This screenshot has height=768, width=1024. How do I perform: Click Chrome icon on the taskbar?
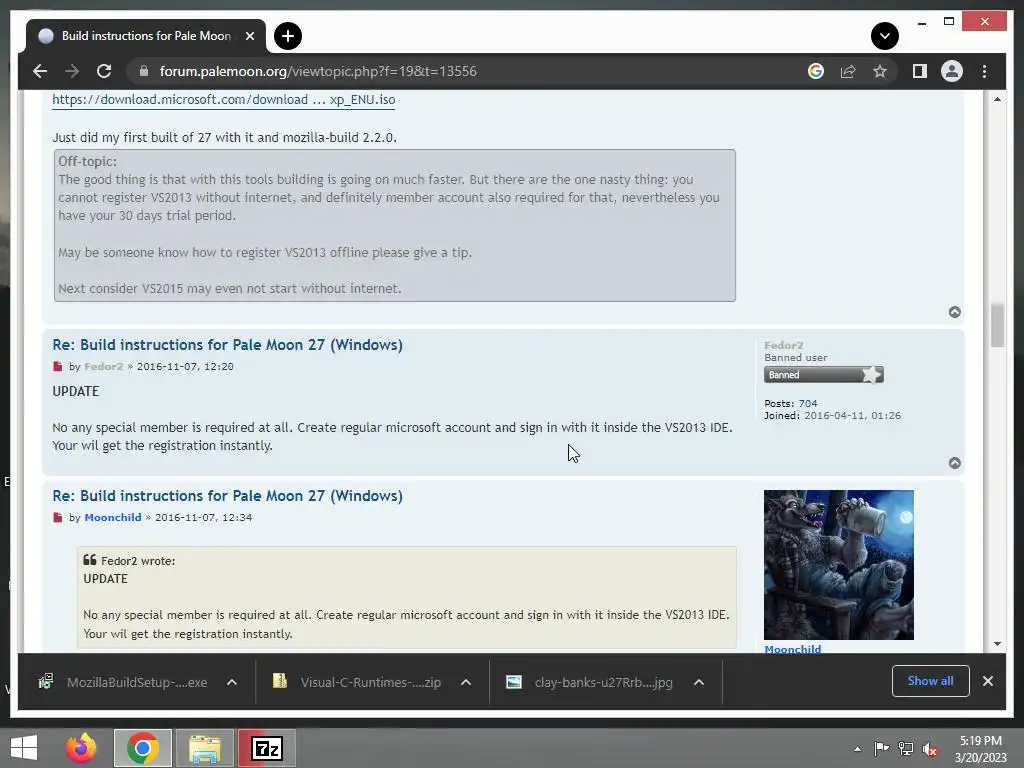143,748
